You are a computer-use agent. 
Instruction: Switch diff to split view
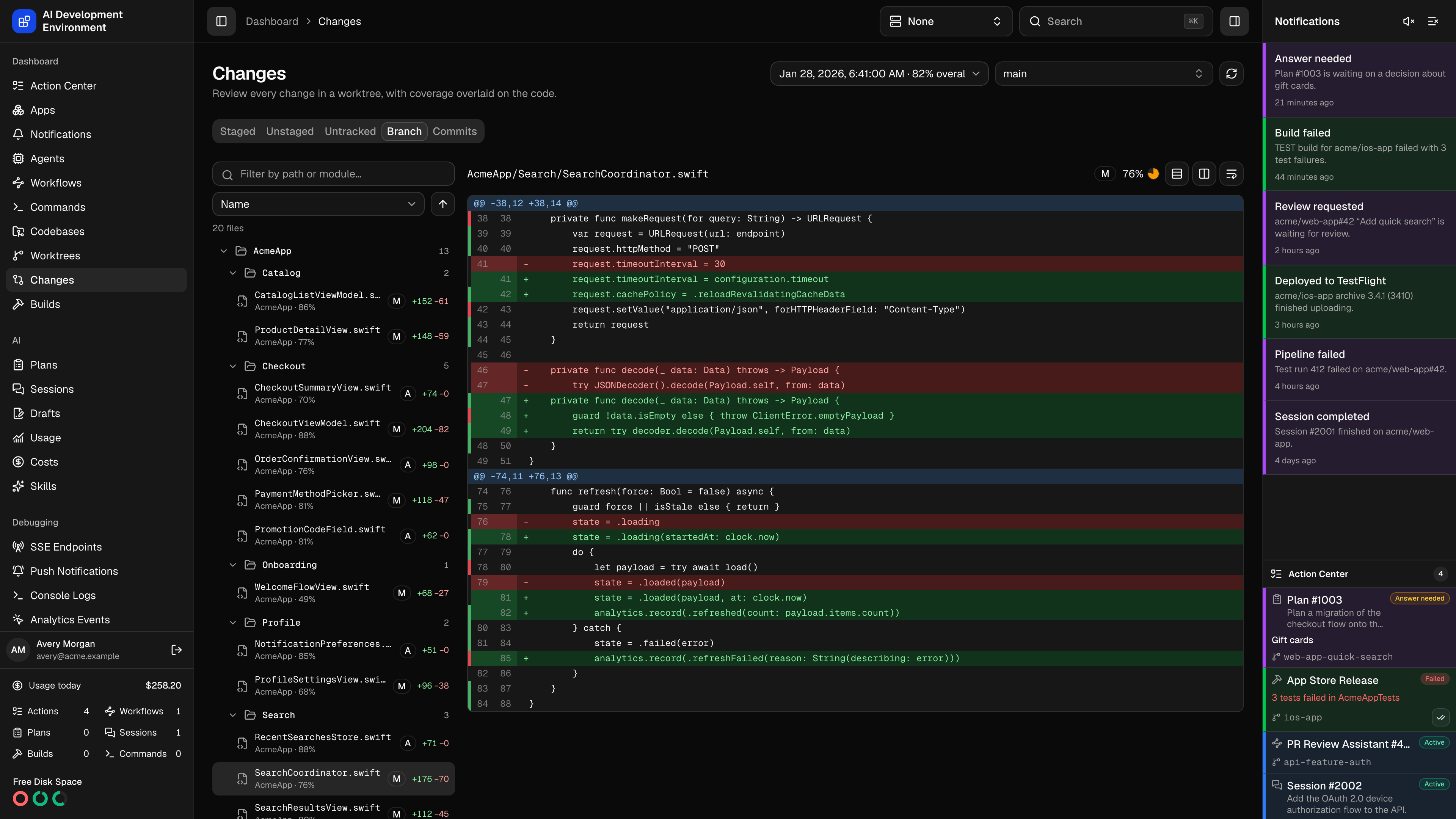click(x=1204, y=174)
